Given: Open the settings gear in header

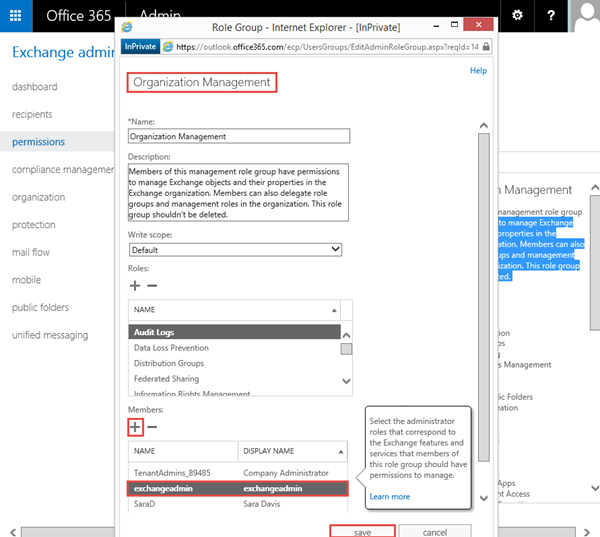Looking at the screenshot, I should (517, 16).
